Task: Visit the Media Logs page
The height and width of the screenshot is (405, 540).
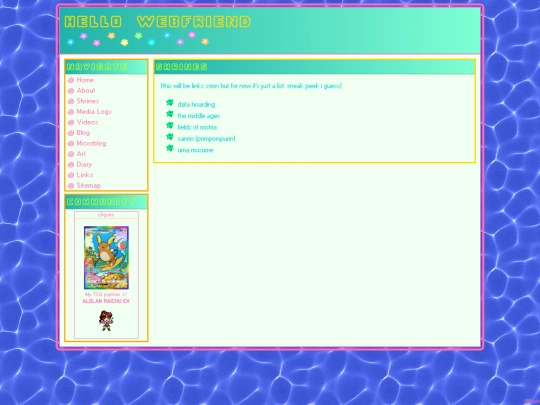Action: [x=94, y=112]
